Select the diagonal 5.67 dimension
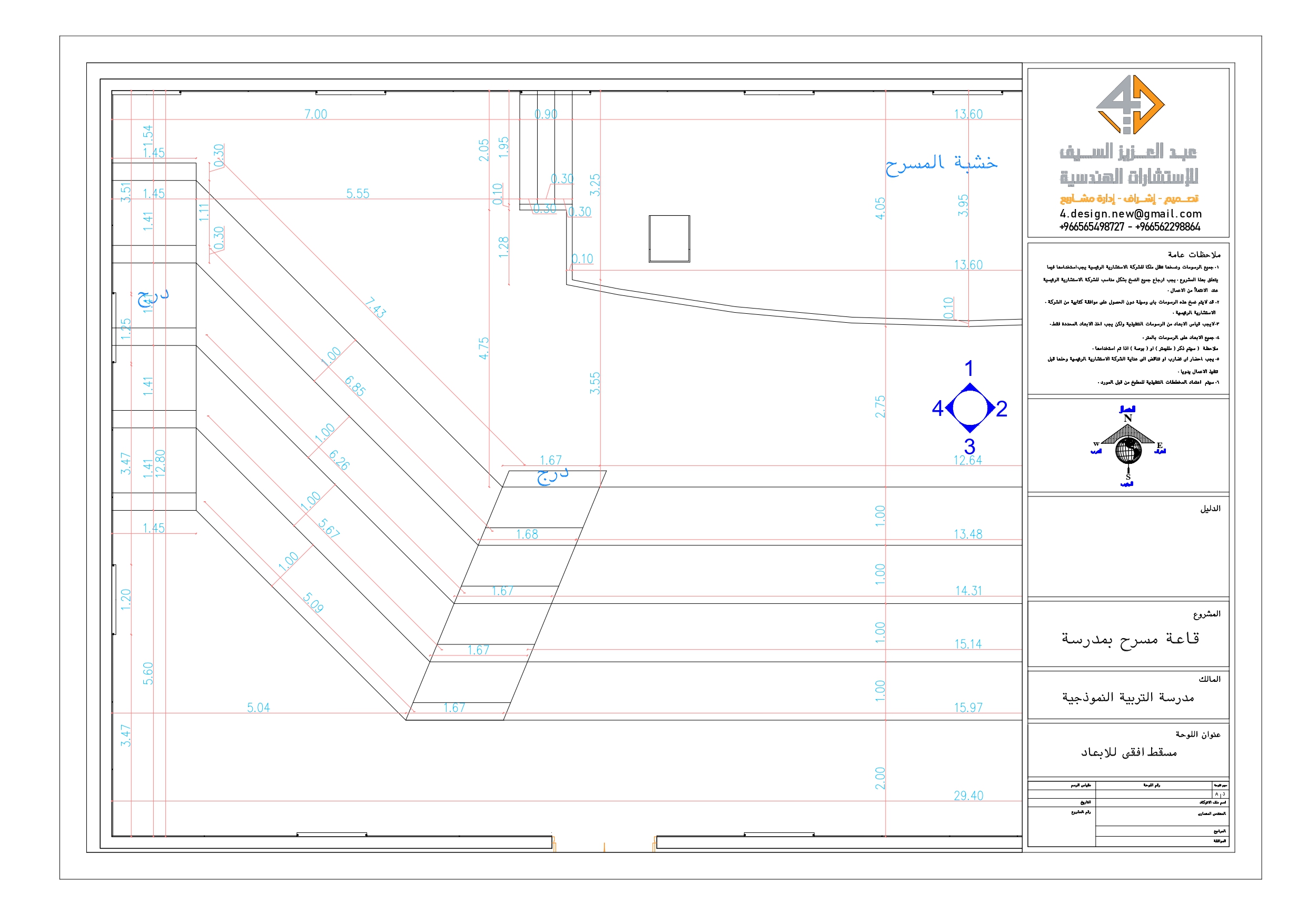The width and height of the screenshot is (1307, 924). pyautogui.click(x=329, y=528)
